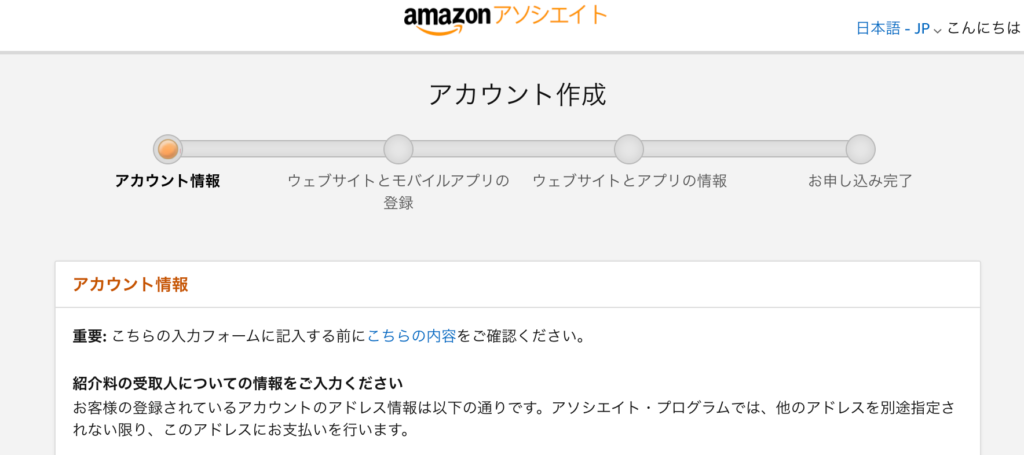Click the 紹介料の受取人 section heading
1024x455 pixels.
coord(238,384)
